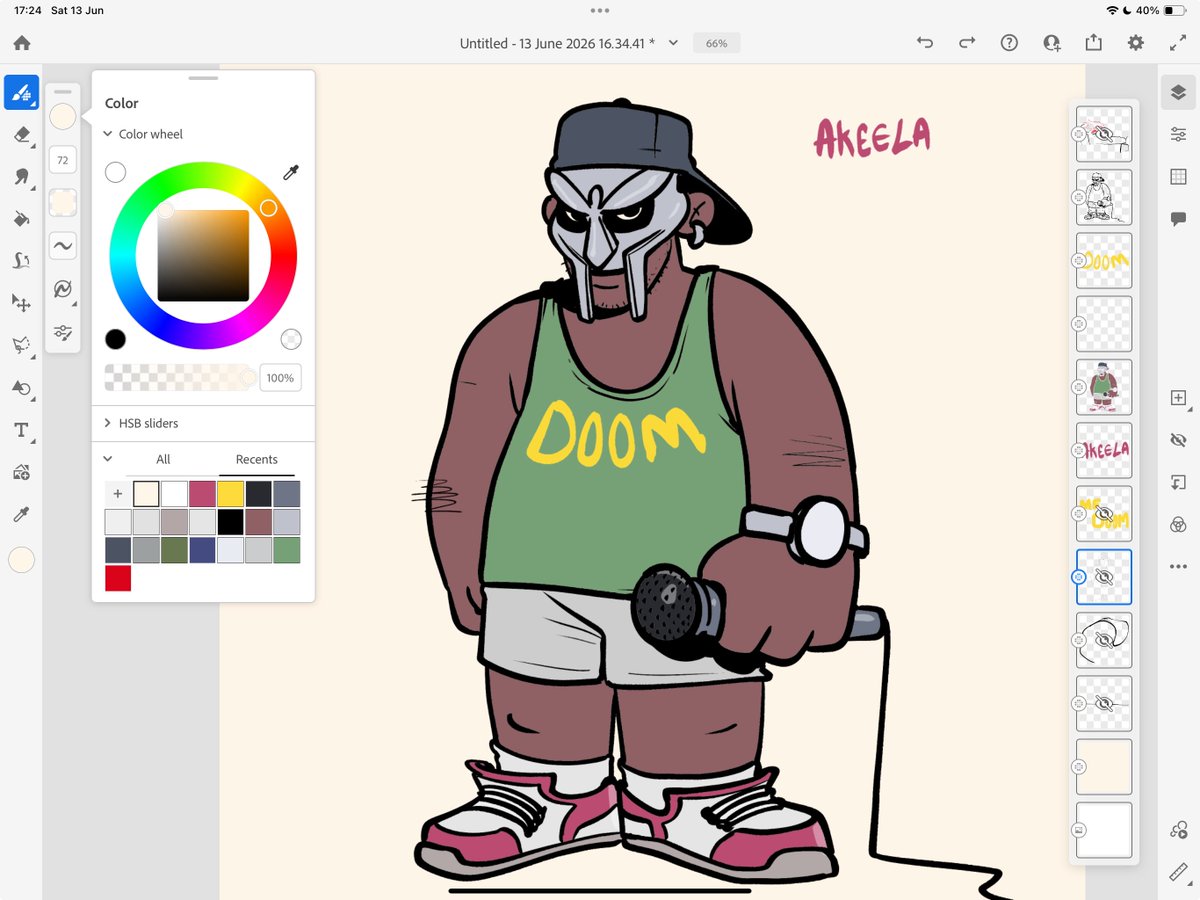Select the Liquify tool
This screenshot has height=900, width=1200.
[x=21, y=261]
